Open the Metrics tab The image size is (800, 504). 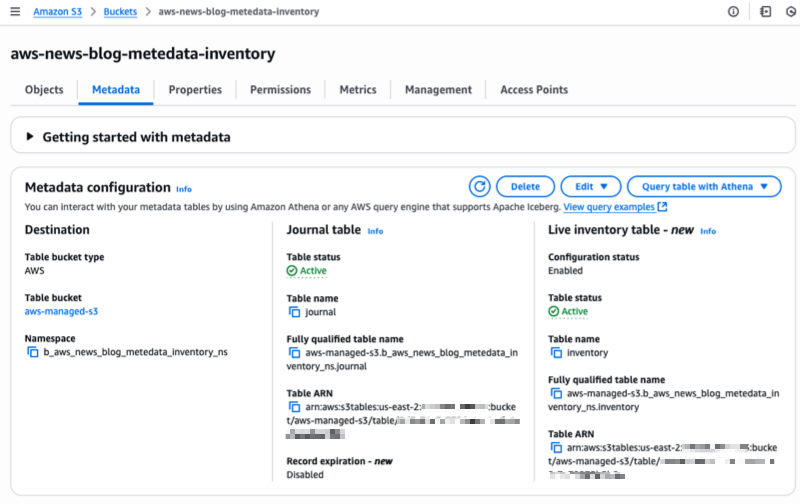click(358, 90)
